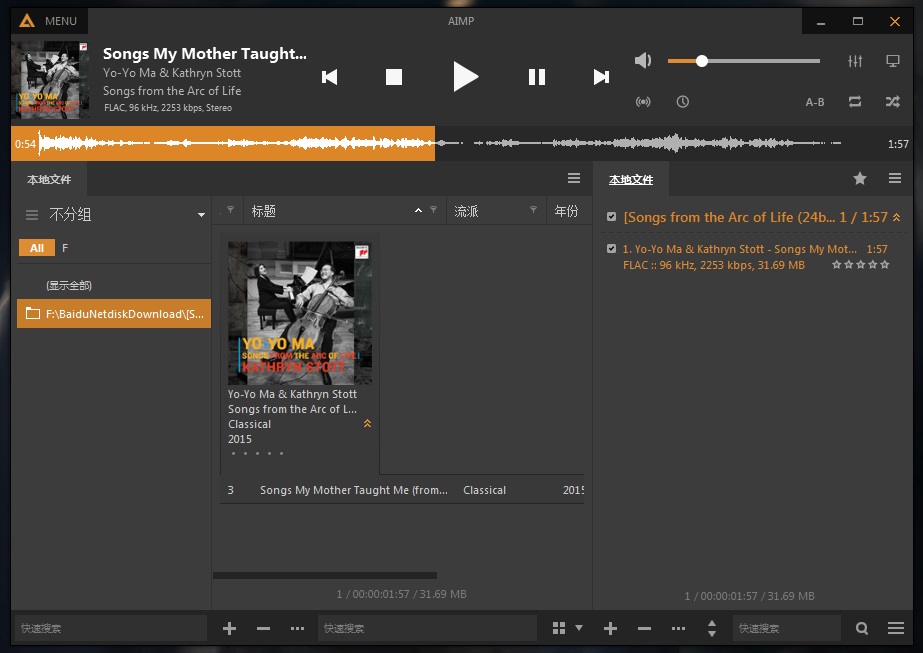
Task: Skip to the next track
Action: (x=601, y=77)
